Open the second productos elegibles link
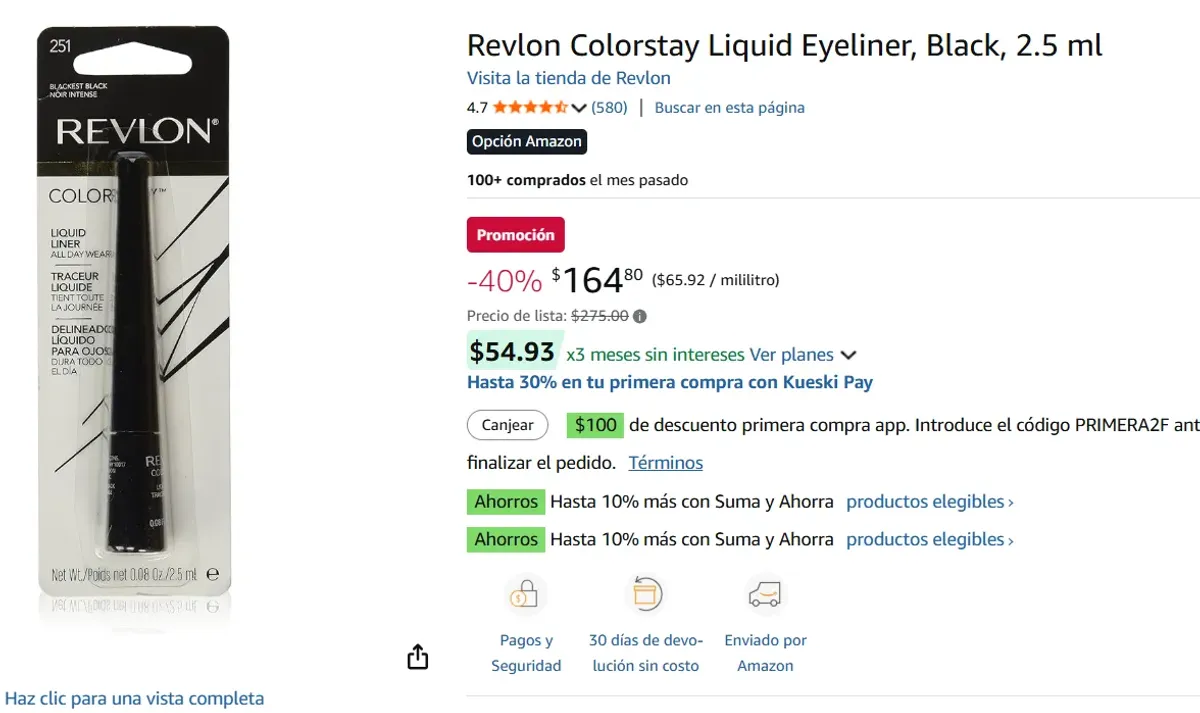This screenshot has height=713, width=1200. tap(927, 539)
